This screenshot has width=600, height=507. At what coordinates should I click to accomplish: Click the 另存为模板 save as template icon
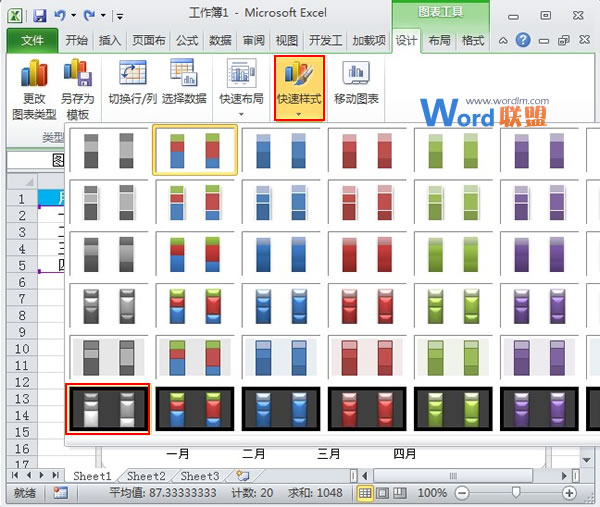click(x=77, y=75)
